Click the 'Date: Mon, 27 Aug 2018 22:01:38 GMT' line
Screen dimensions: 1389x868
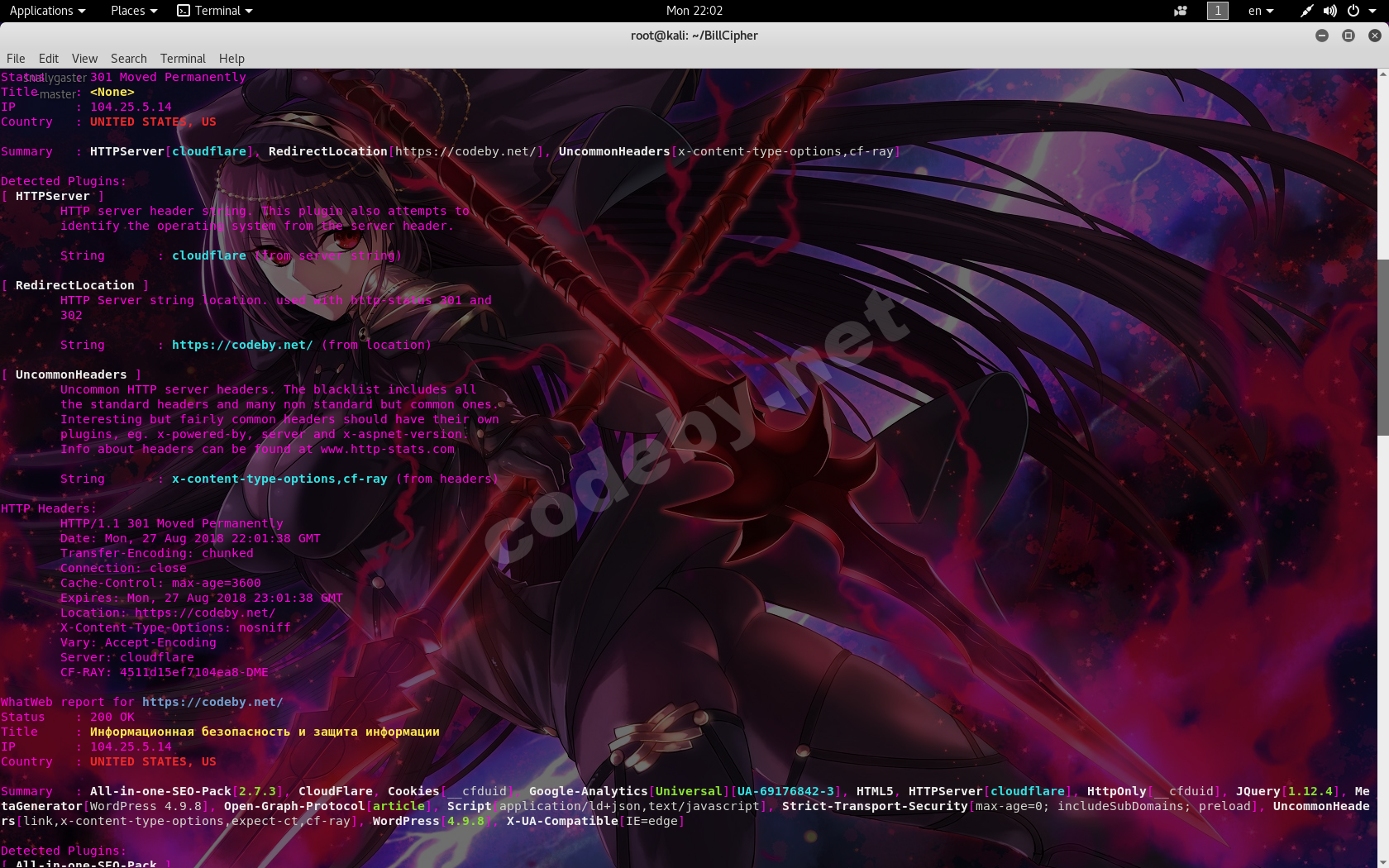[x=190, y=538]
